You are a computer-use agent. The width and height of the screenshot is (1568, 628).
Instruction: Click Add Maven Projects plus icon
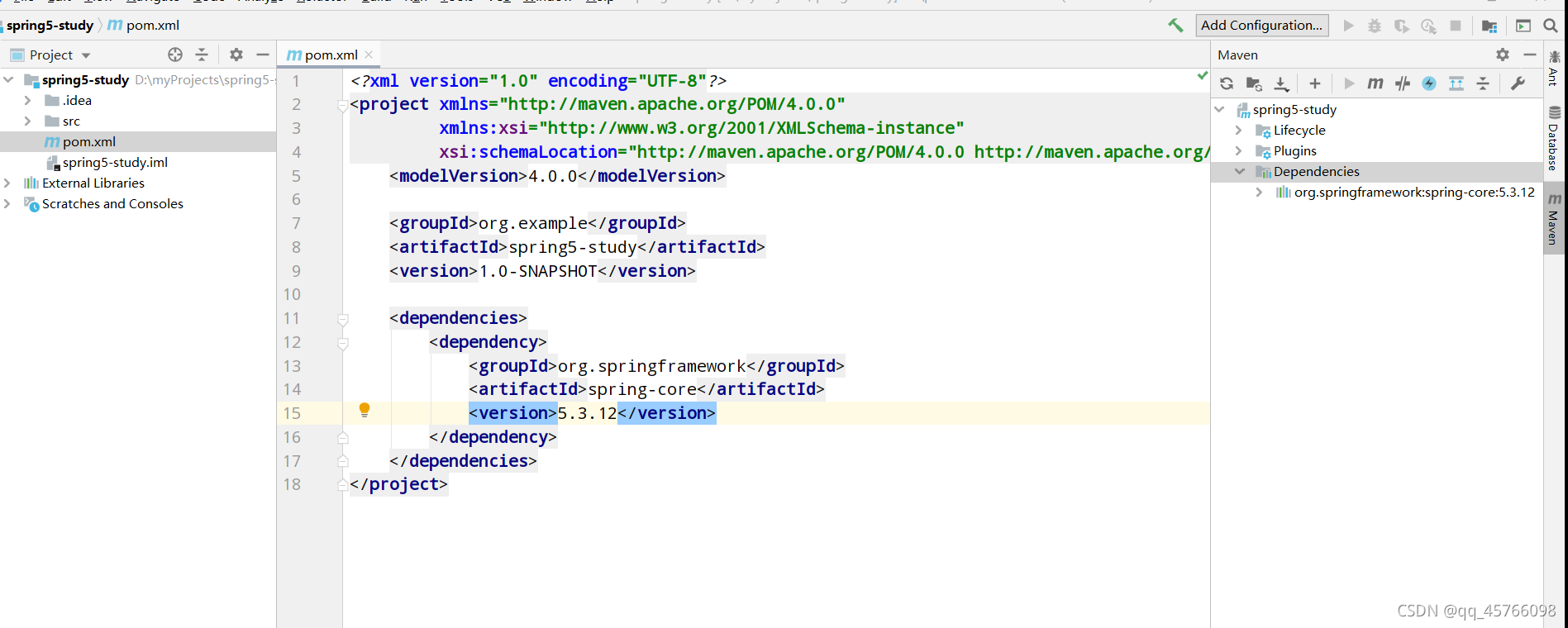(x=1315, y=83)
